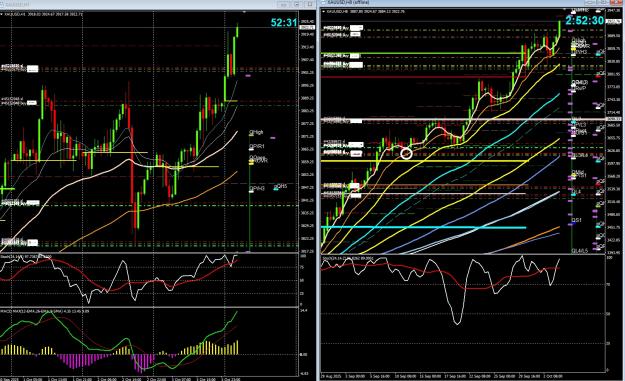This screenshot has width=625, height=381.
Task: Click the current price tag on left price scale
Action: [307, 27]
